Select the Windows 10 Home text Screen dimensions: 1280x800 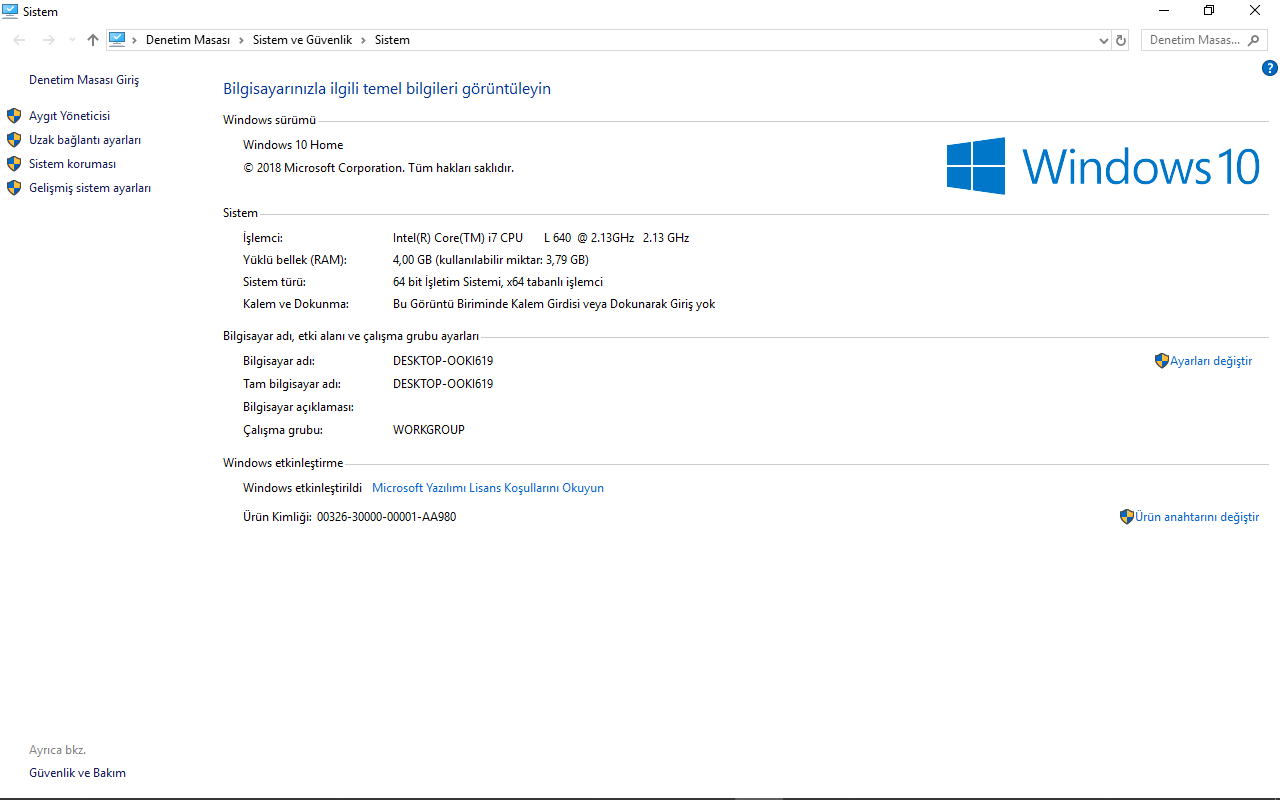[293, 145]
